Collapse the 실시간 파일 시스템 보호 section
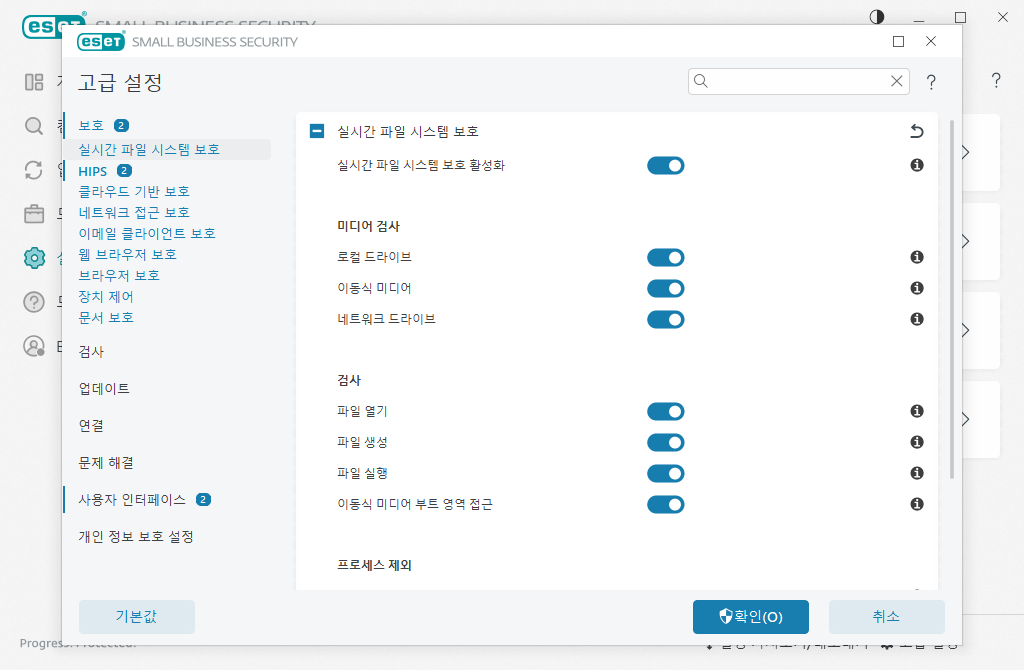The width and height of the screenshot is (1024, 670). coord(317,131)
